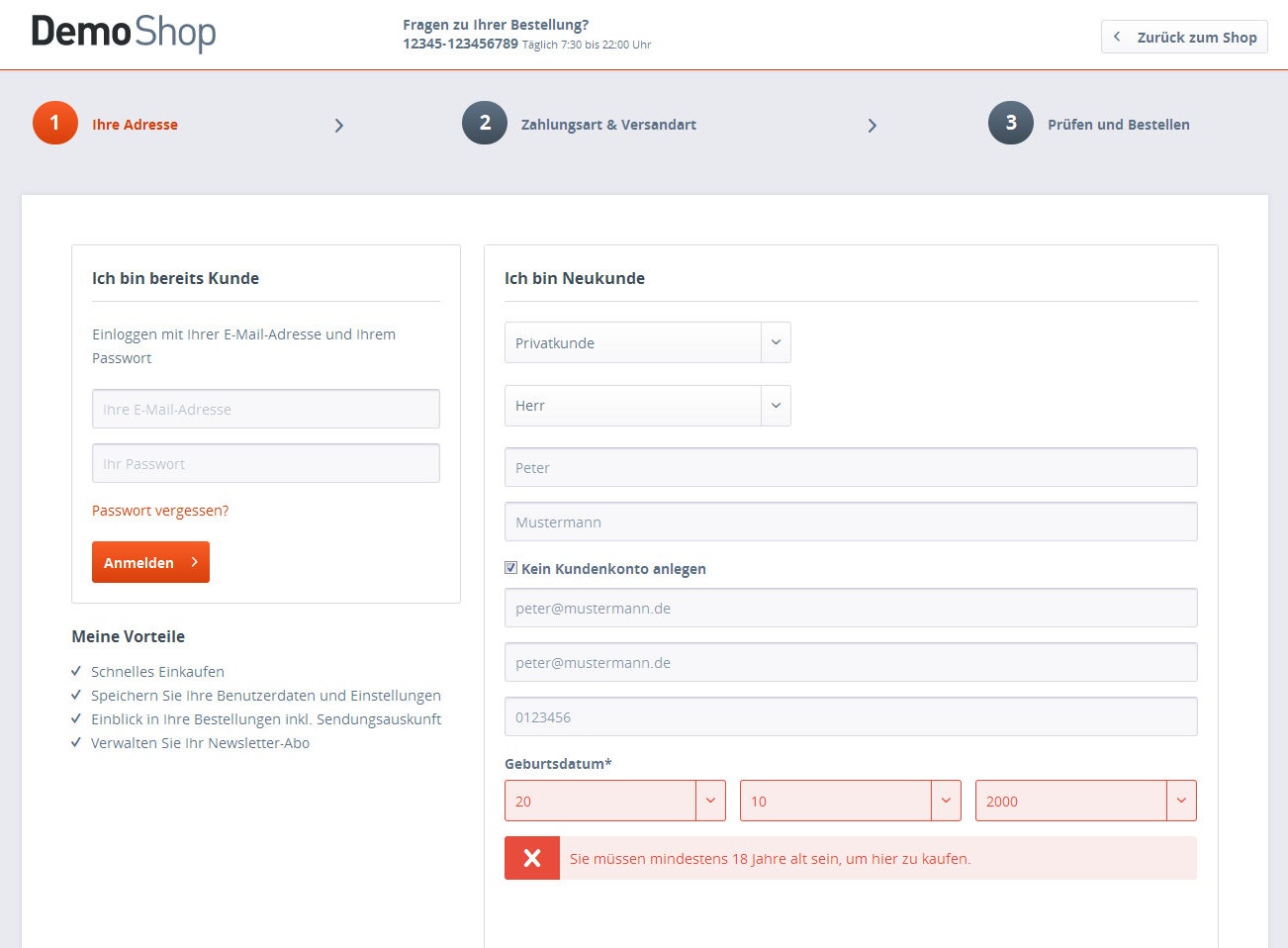
Task: Focus the first peter@mustermann.de email field
Action: pos(851,608)
